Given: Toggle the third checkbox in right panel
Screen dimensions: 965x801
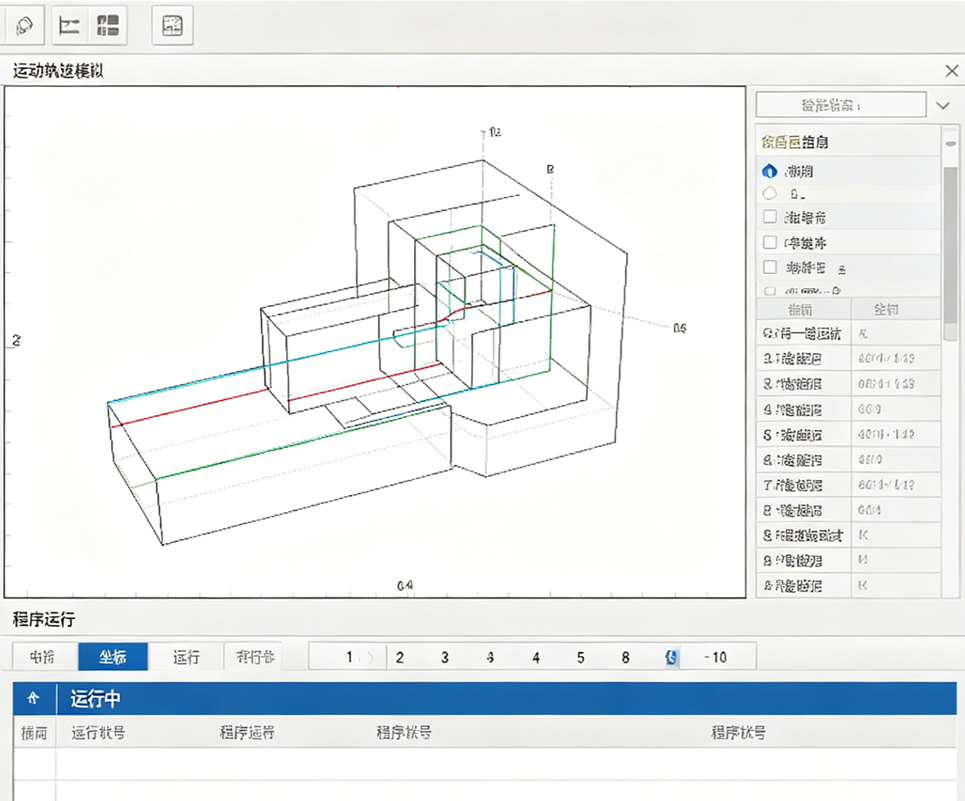Looking at the screenshot, I should tap(770, 267).
